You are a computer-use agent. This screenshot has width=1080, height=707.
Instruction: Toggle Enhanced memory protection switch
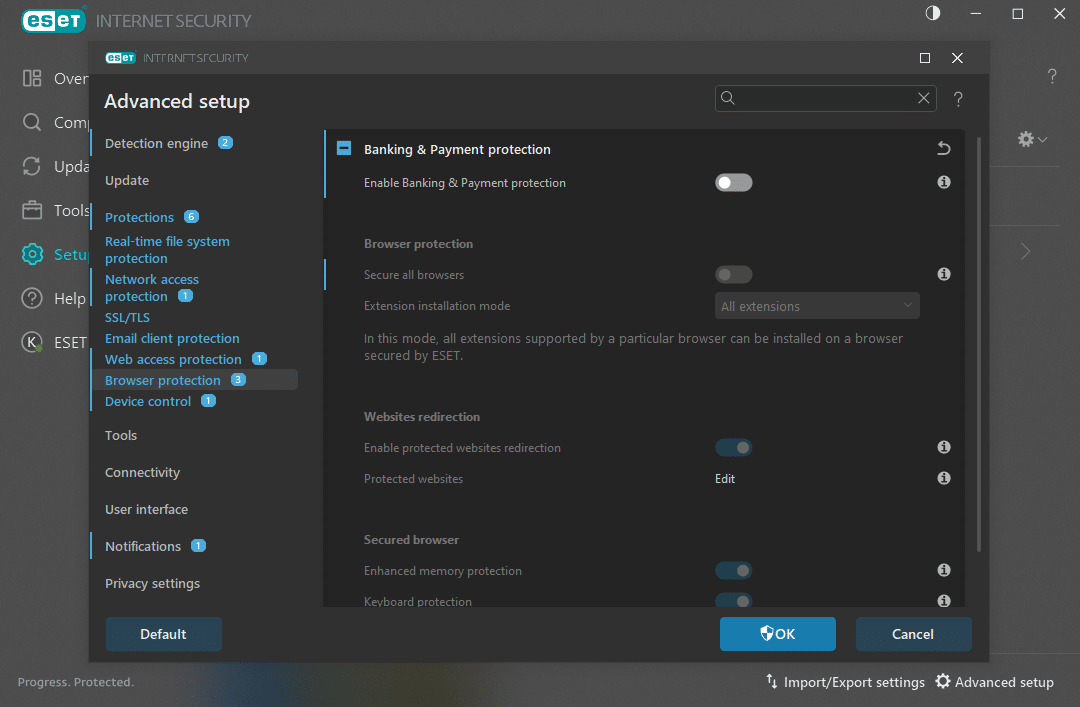coord(734,571)
